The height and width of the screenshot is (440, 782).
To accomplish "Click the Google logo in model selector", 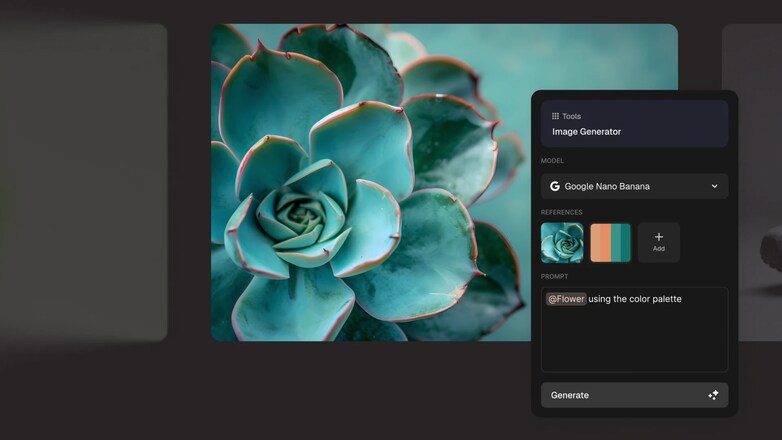I will point(555,186).
